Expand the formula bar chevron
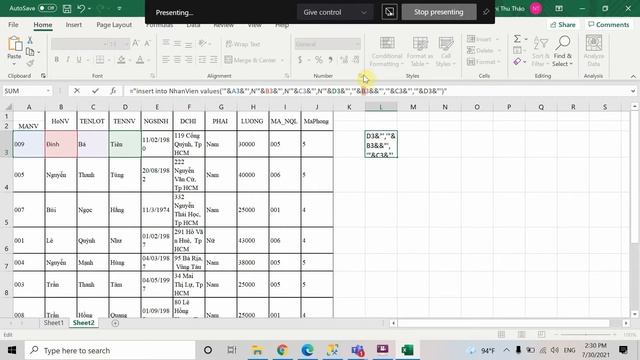This screenshot has height=360, width=640. (x=633, y=91)
